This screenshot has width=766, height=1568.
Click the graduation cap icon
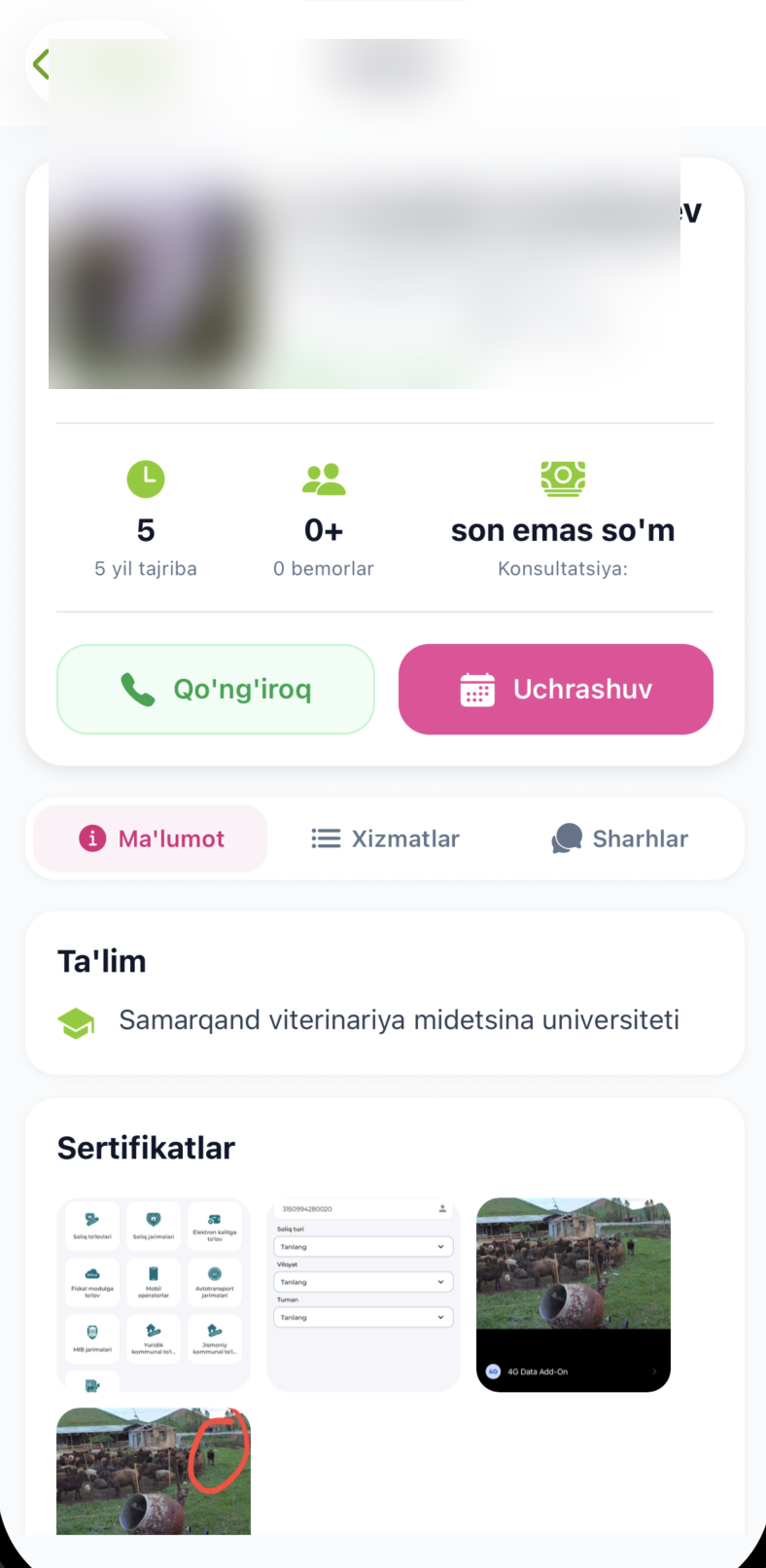coord(76,1022)
